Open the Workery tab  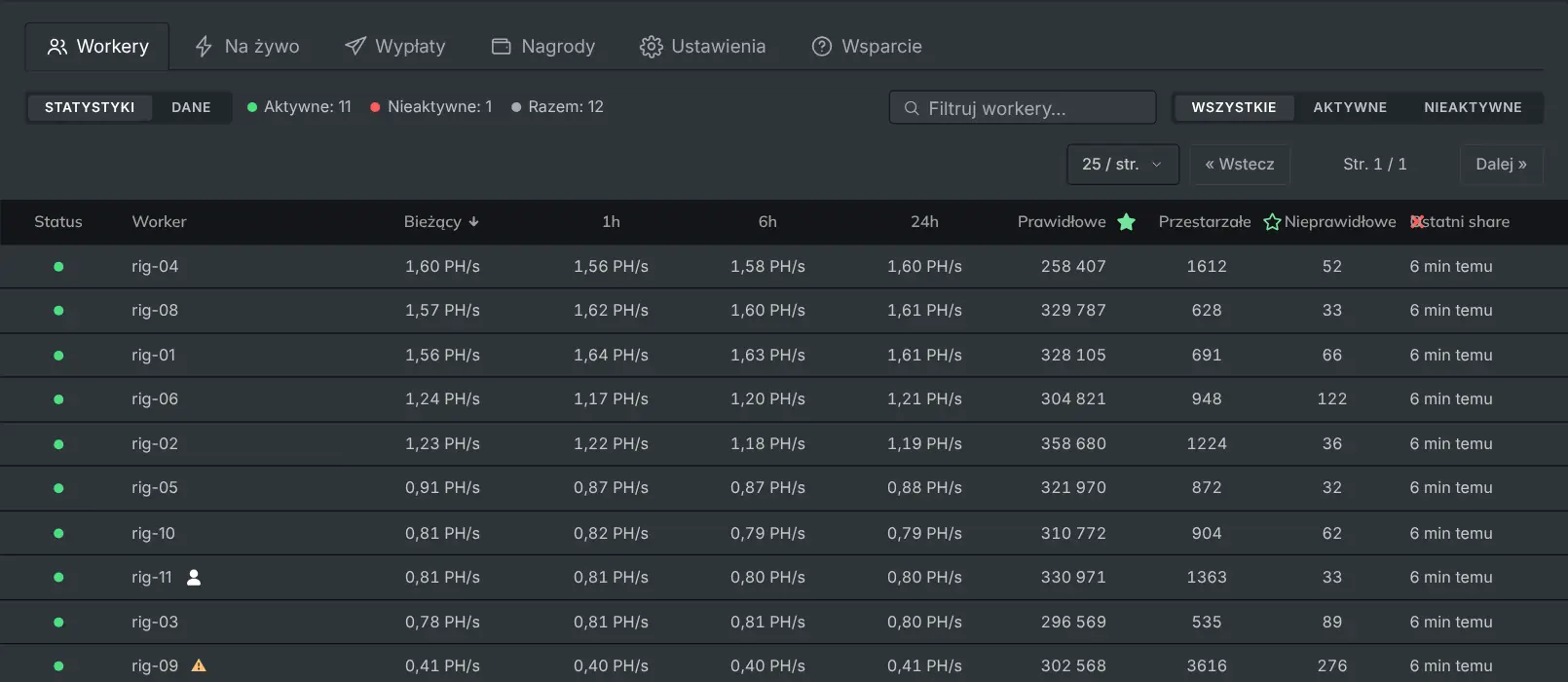point(97,47)
